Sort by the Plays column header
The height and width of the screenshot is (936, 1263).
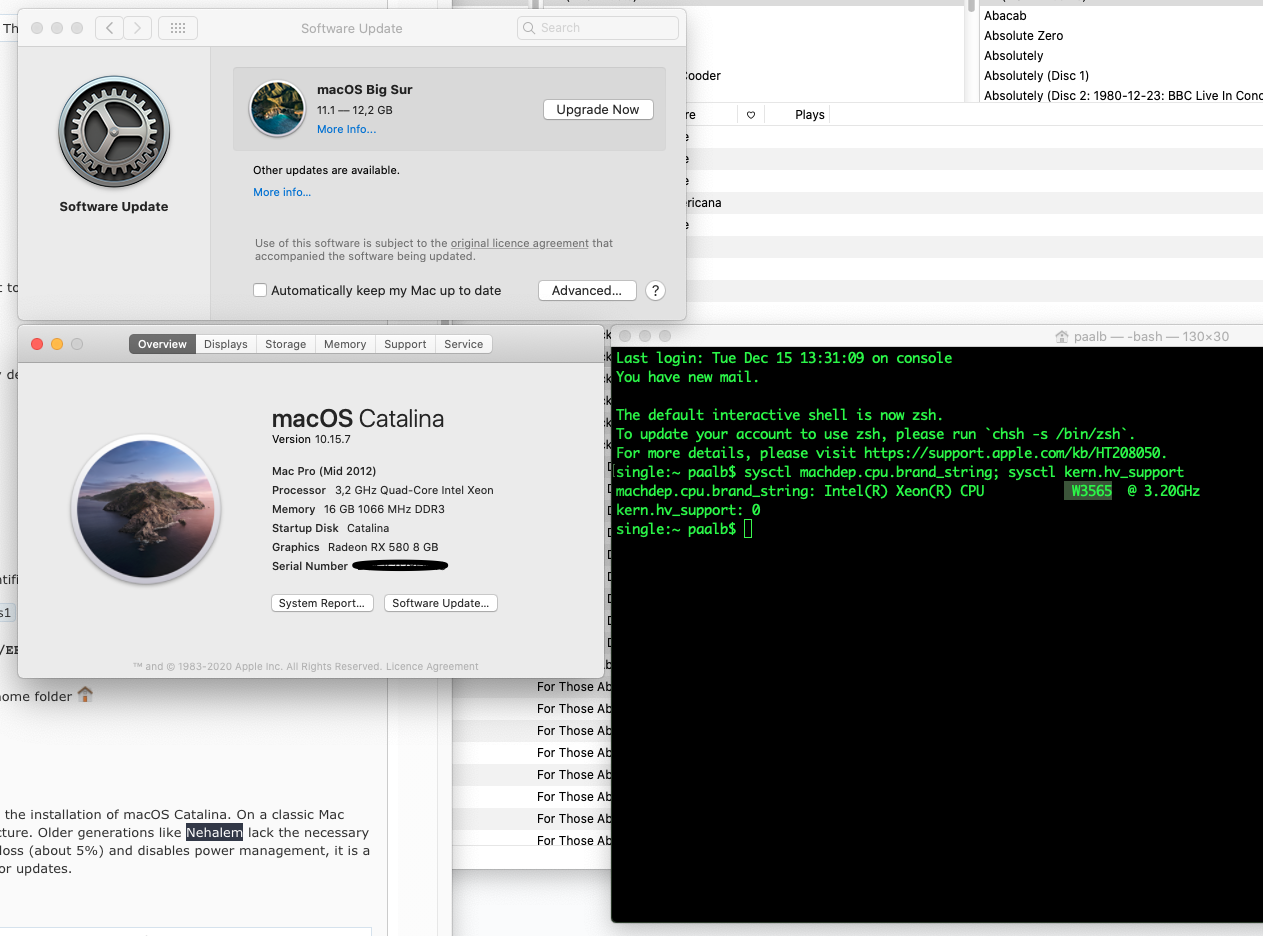(810, 115)
